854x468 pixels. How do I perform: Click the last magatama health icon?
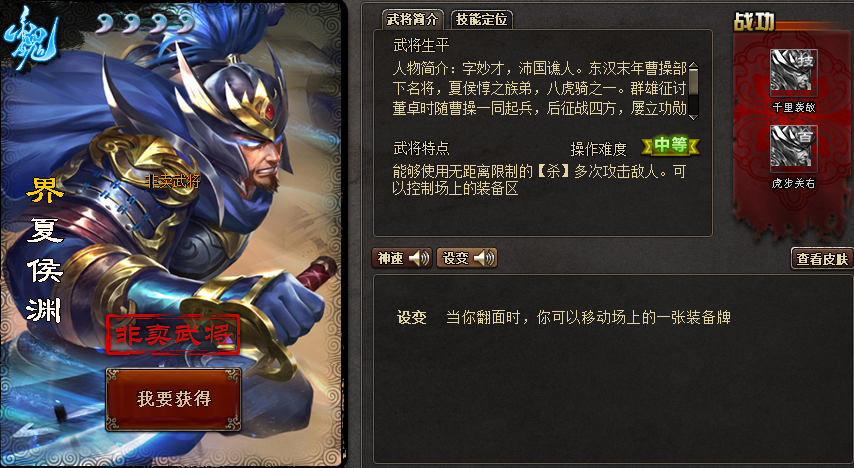(x=185, y=24)
